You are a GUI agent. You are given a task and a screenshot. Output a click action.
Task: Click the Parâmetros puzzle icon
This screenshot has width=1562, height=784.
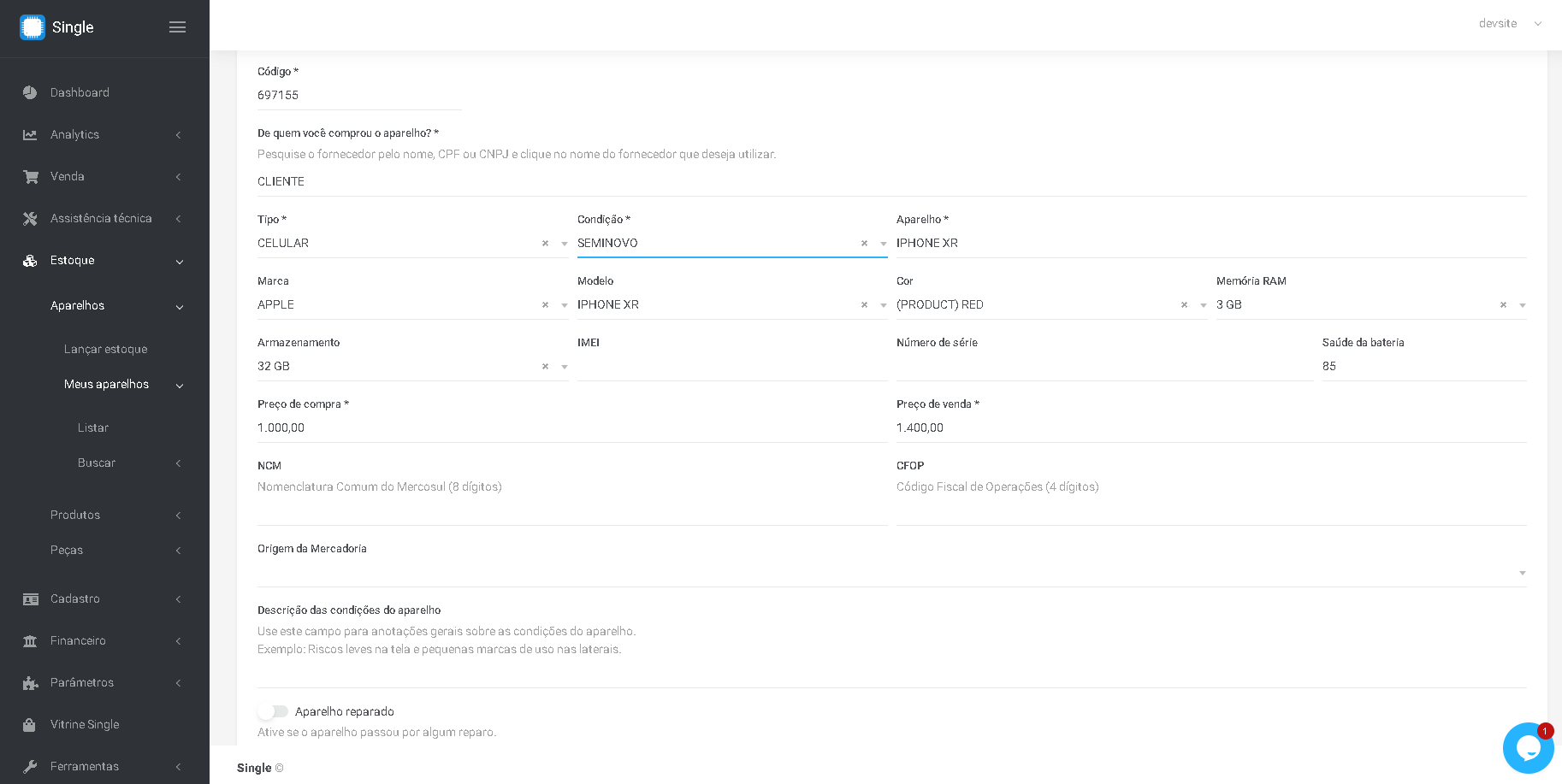tap(31, 683)
